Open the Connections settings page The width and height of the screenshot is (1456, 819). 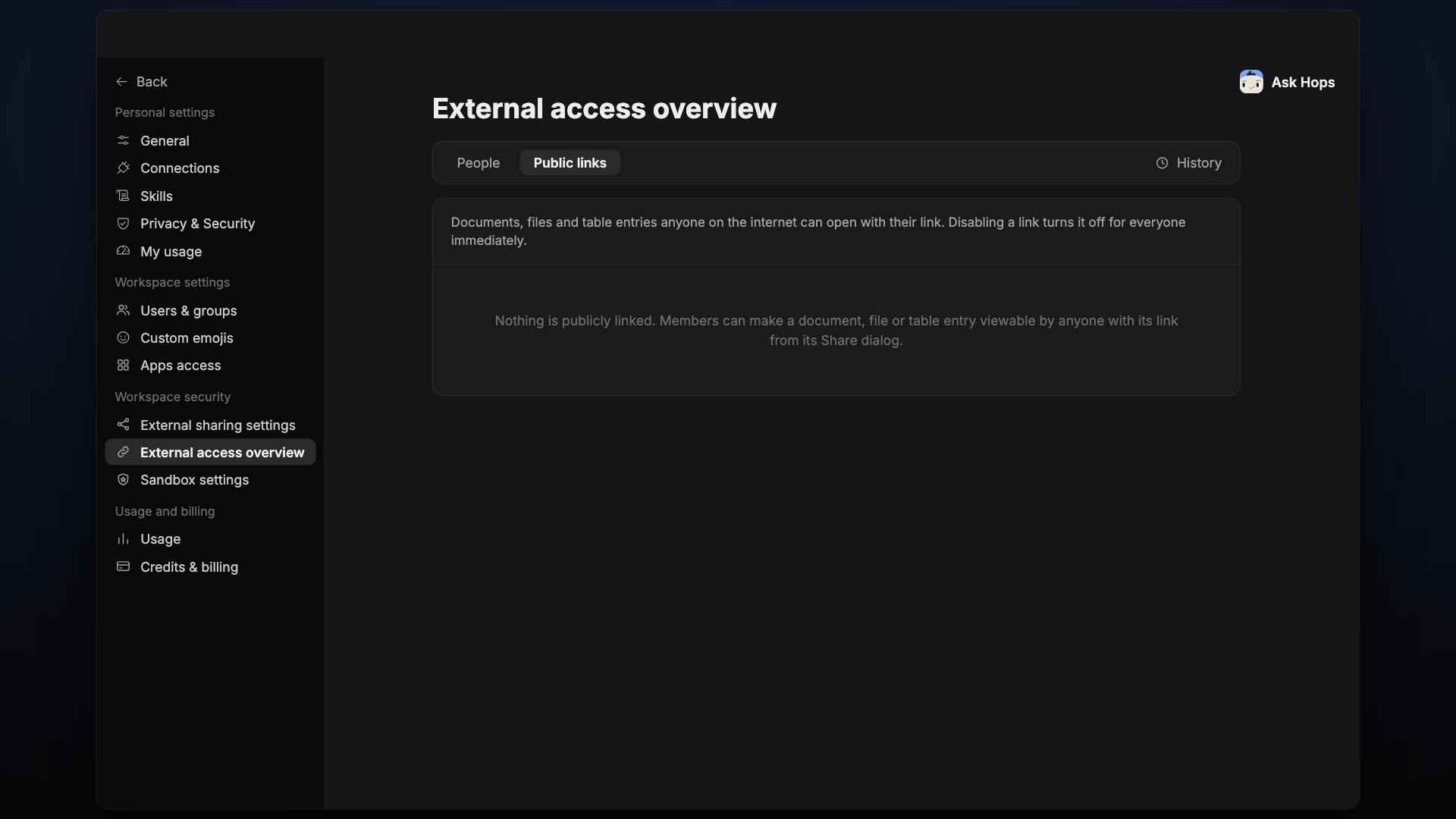(x=210, y=168)
